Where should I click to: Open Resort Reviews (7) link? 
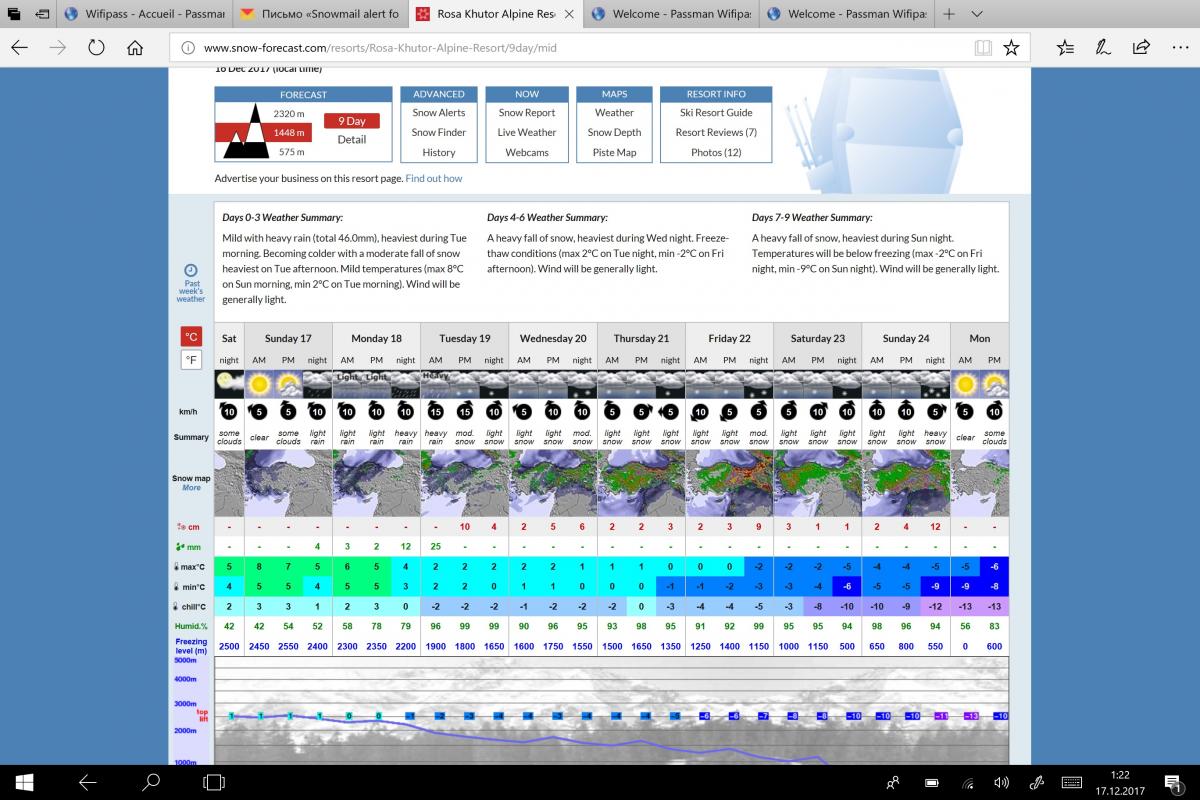click(716, 132)
